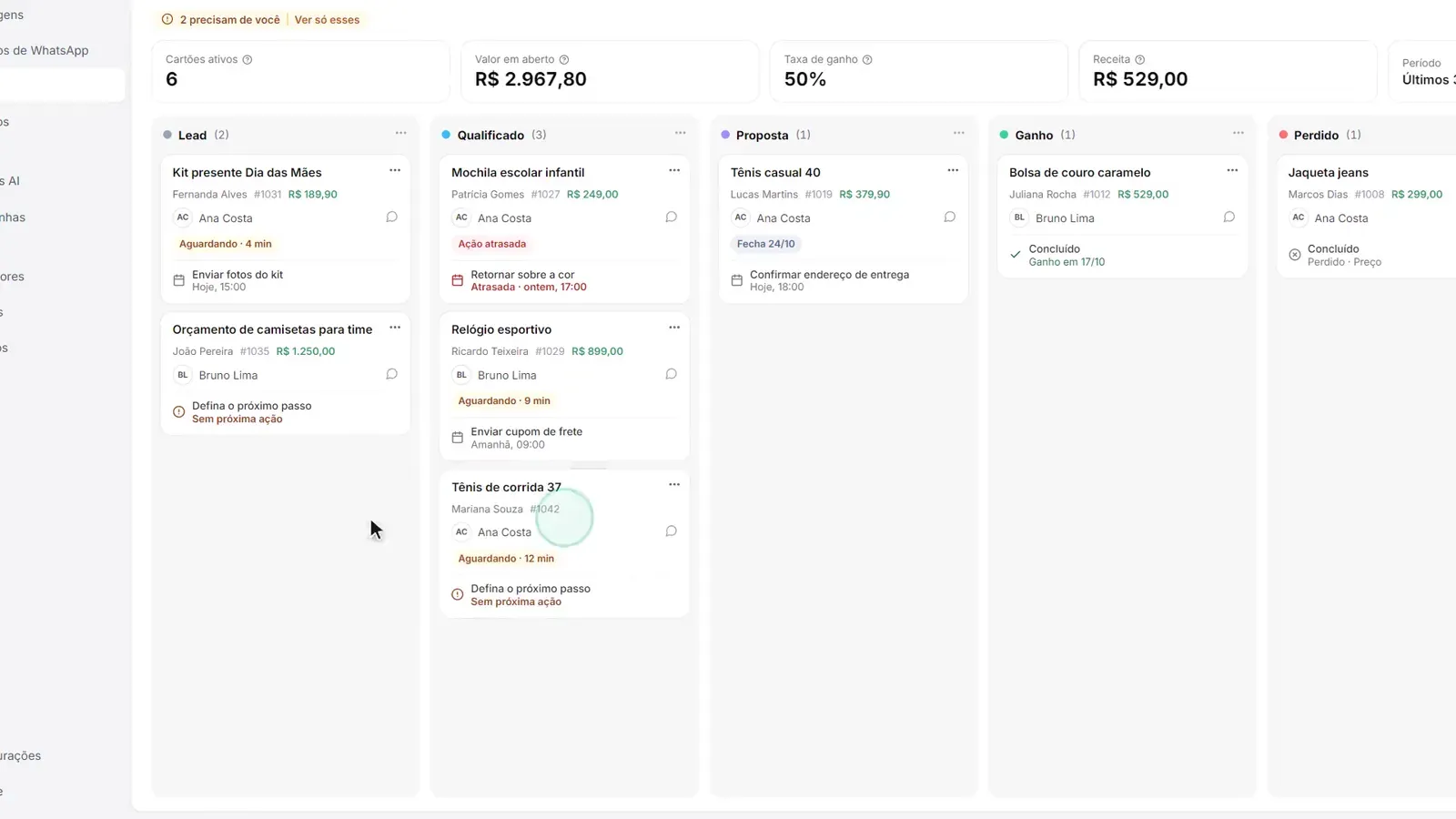Open chat icon on Orçamento de camisetas card
This screenshot has height=819, width=1456.
click(391, 374)
